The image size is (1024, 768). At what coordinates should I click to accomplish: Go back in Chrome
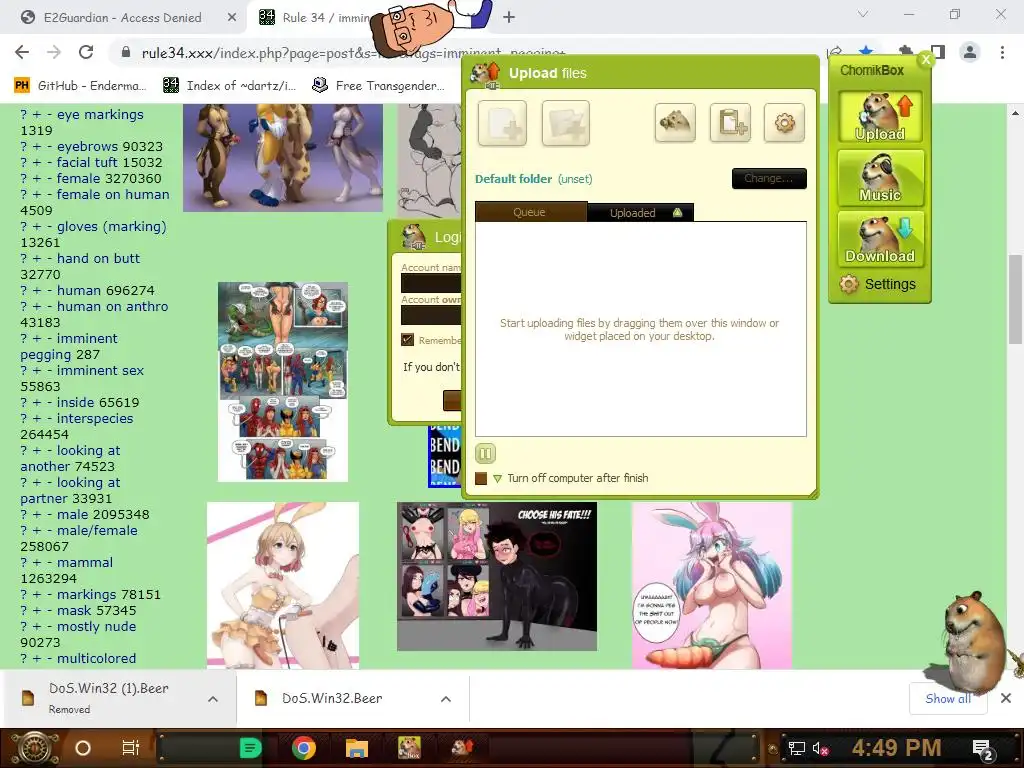click(22, 52)
